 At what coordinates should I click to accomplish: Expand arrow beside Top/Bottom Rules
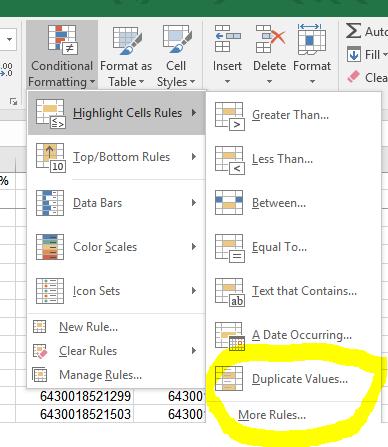(194, 157)
